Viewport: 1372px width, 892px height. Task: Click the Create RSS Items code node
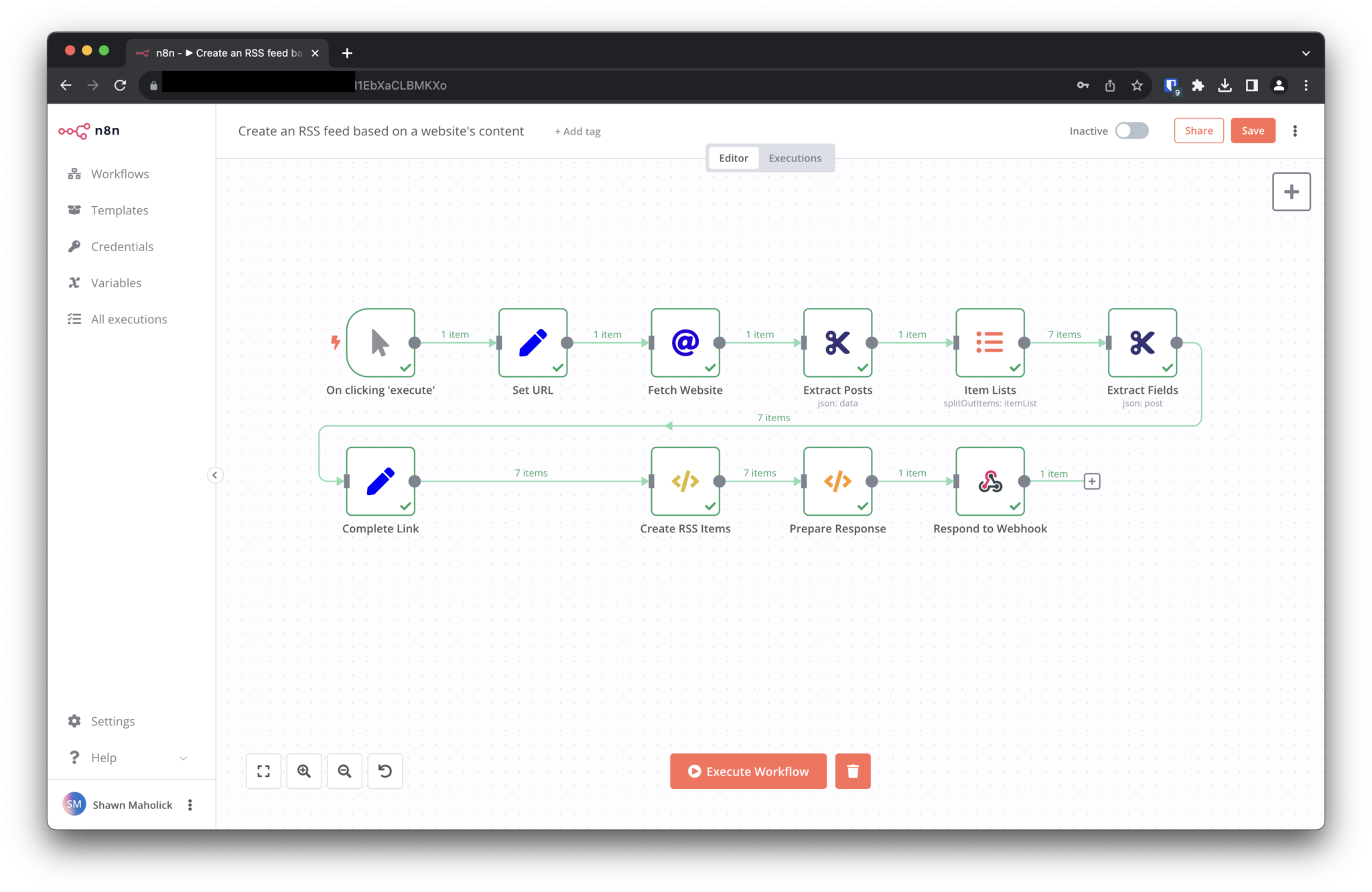tap(685, 481)
